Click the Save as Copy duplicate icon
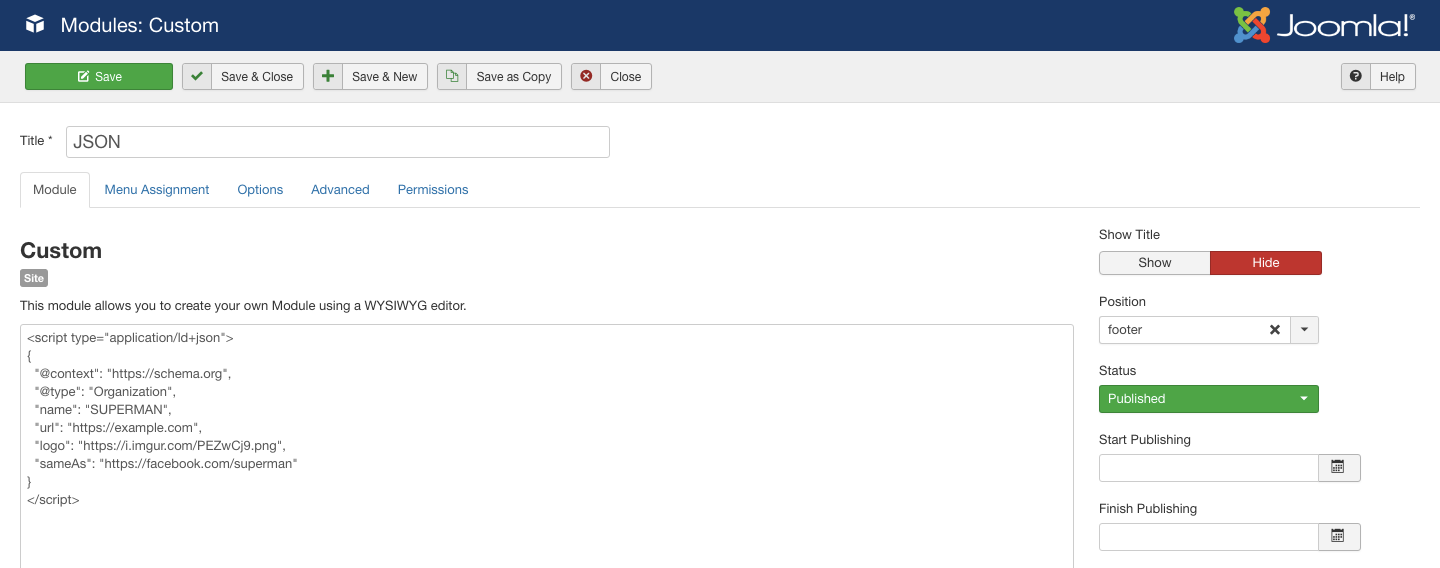 [452, 77]
